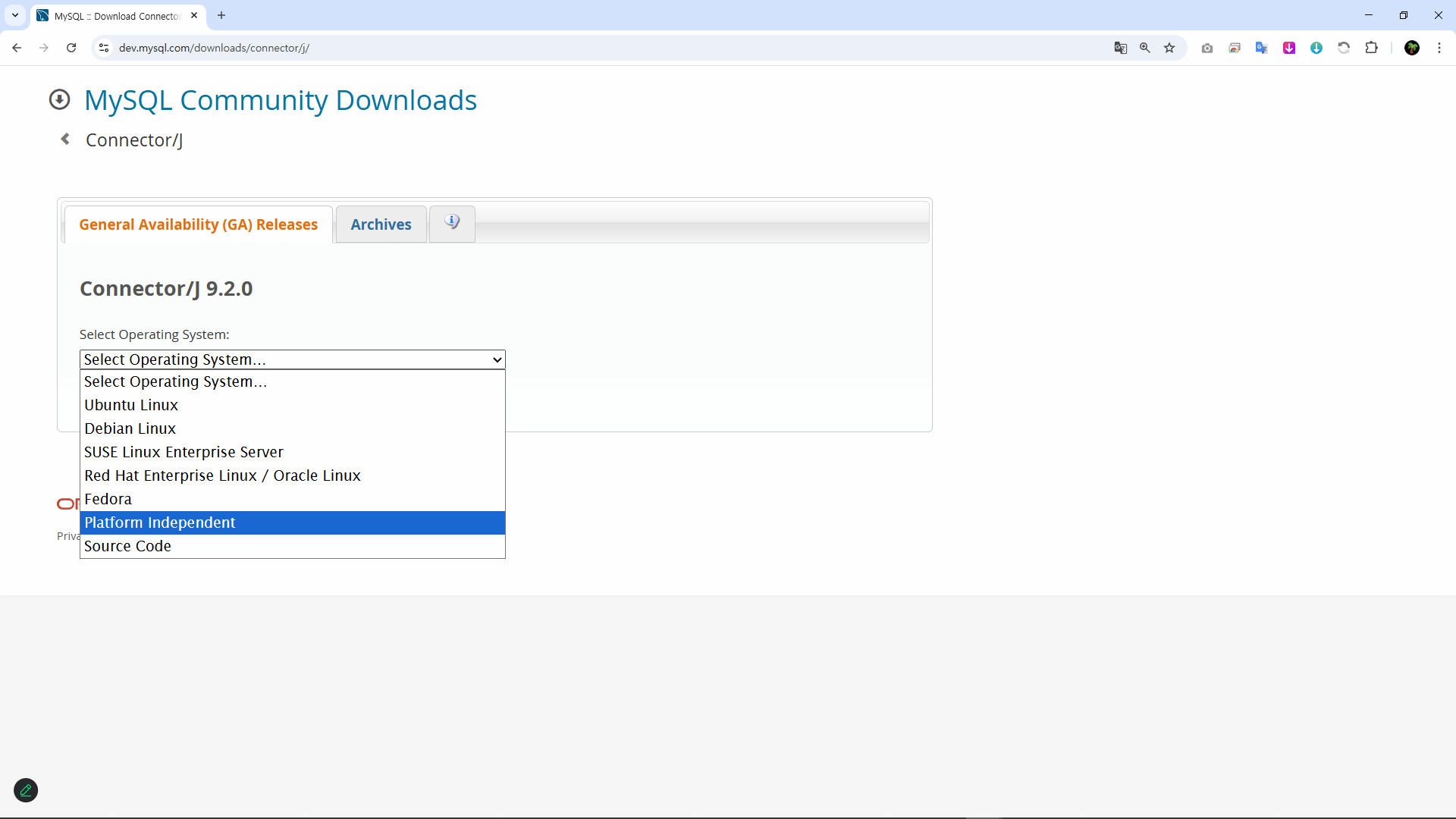Reload the current page
The width and height of the screenshot is (1456, 819).
pos(71,48)
